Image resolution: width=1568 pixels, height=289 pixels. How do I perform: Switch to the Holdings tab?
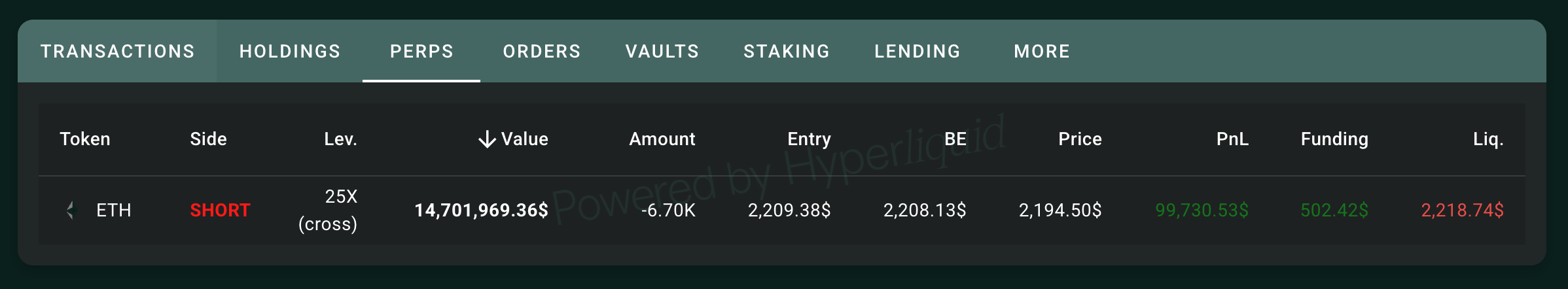(x=290, y=52)
